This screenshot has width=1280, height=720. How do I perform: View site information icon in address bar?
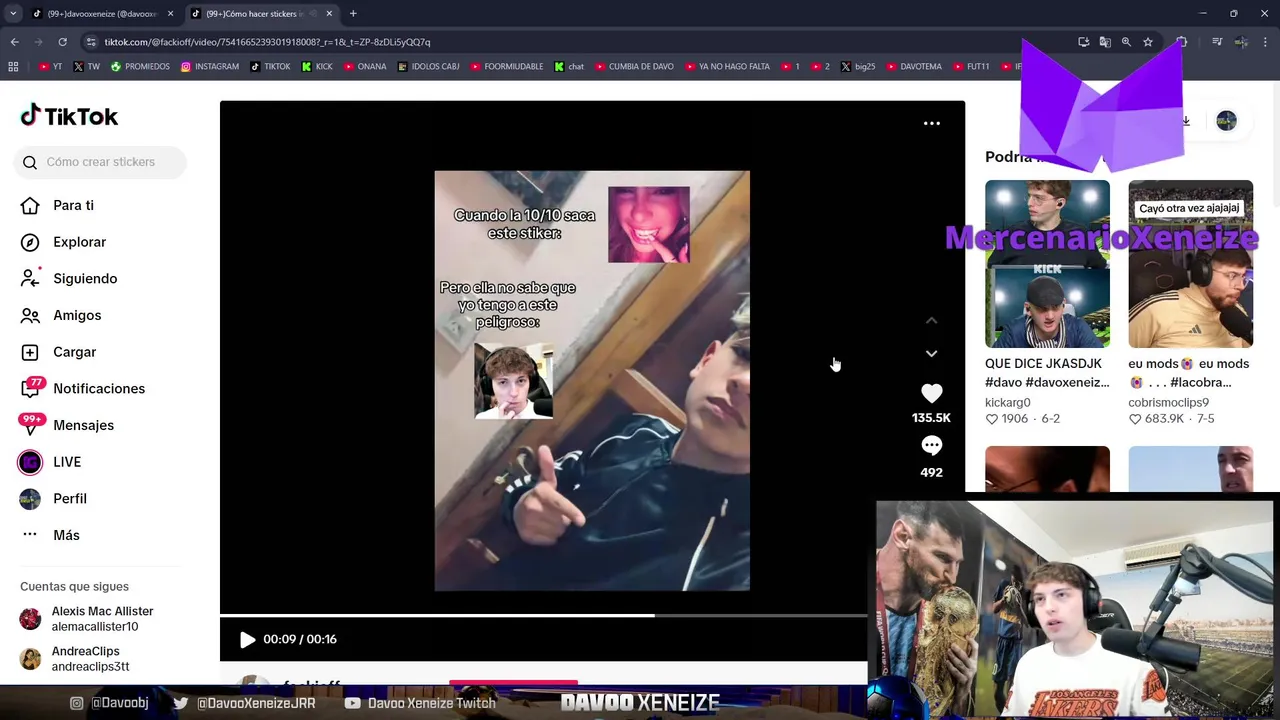(91, 42)
